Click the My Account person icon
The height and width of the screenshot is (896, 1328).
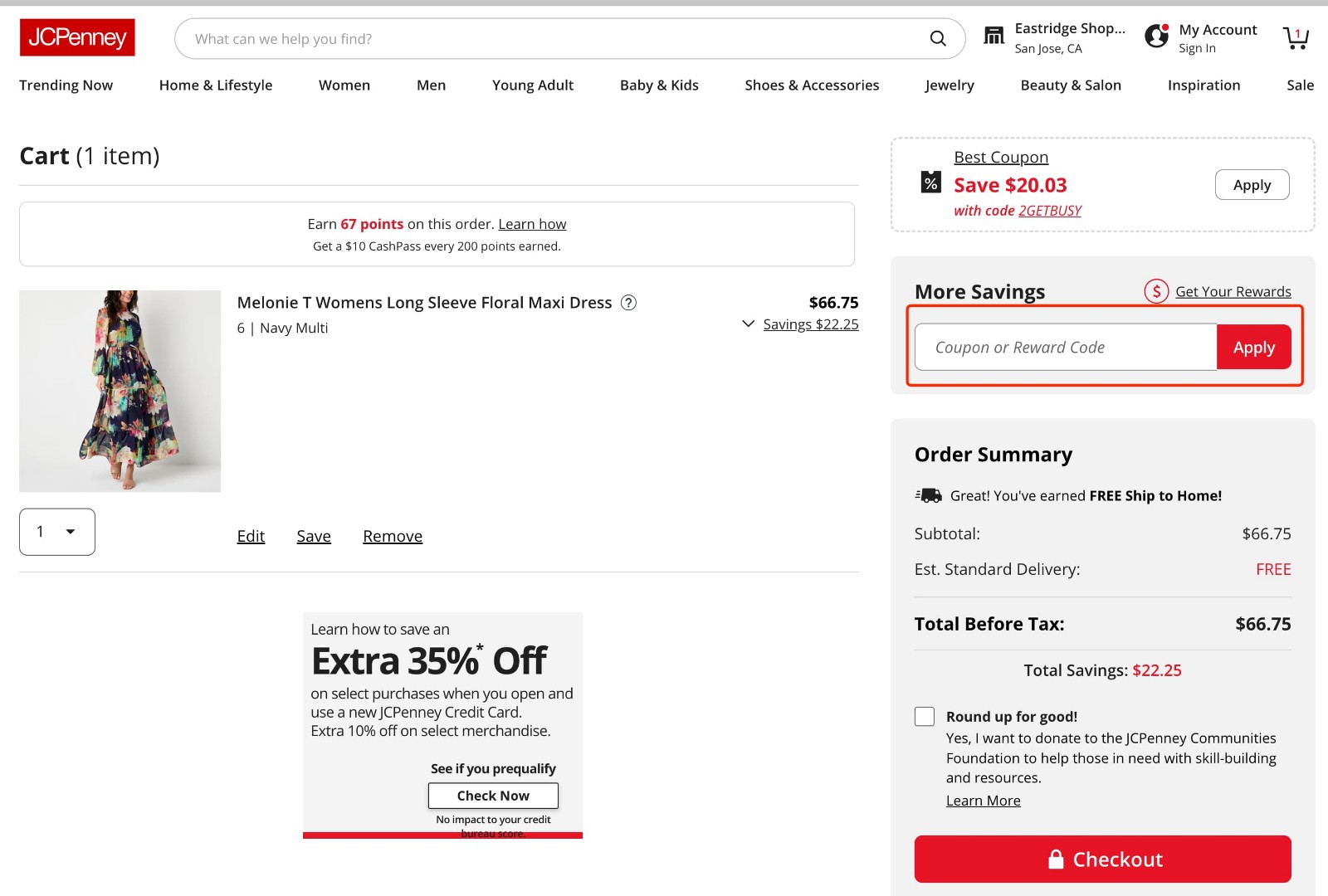coord(1155,36)
